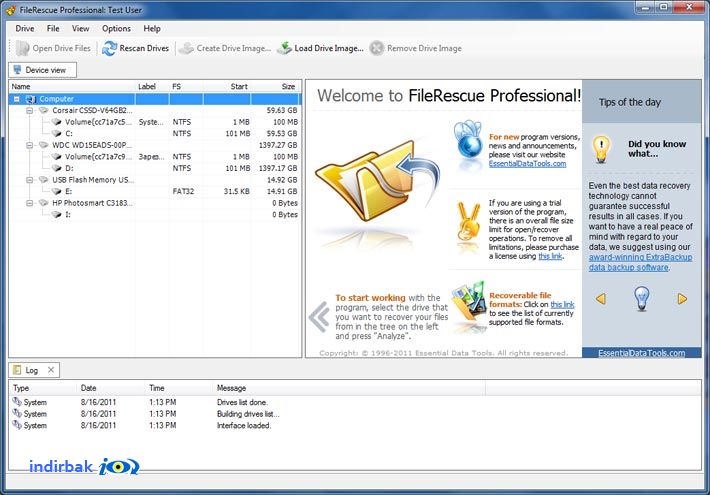This screenshot has height=495, width=710.
Task: Open award-winning ExtraBackup software link
Action: click(x=640, y=262)
